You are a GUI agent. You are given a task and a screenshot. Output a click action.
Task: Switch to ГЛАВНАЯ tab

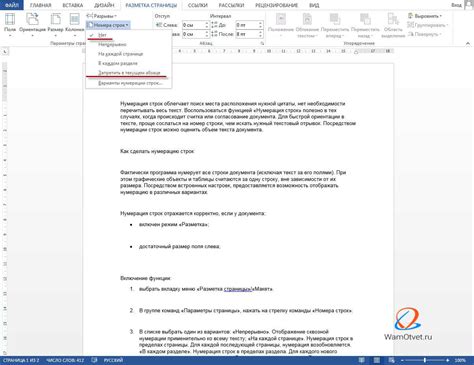pos(40,5)
